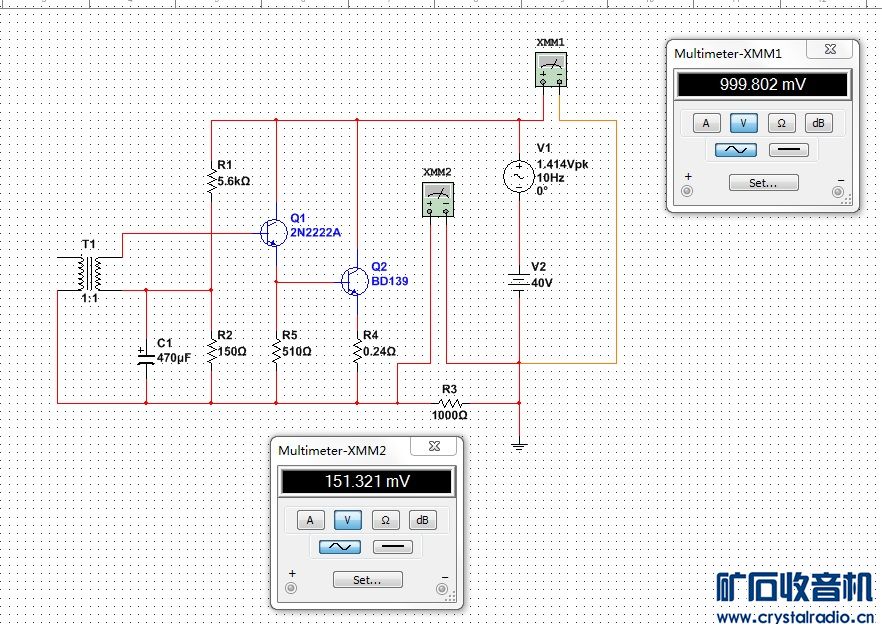This screenshot has height=630, width=882.
Task: Select resistor R4 symbol
Action: pyautogui.click(x=357, y=351)
